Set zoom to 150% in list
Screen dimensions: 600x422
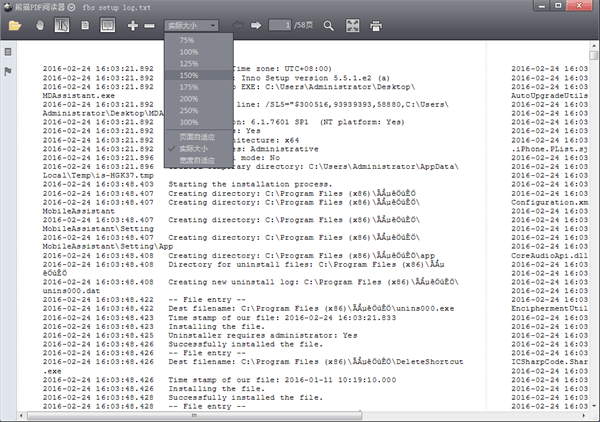(189, 75)
